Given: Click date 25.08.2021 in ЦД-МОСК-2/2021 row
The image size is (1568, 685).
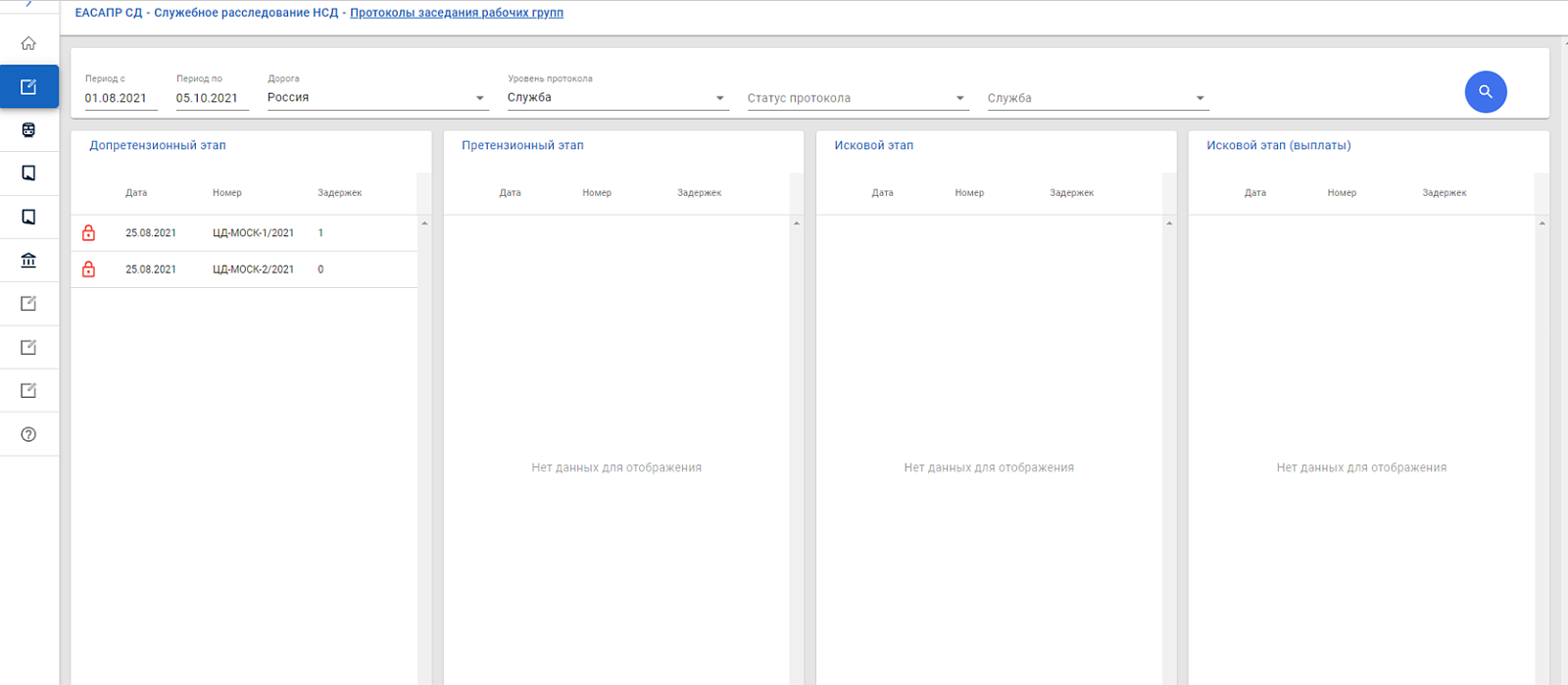Looking at the screenshot, I should [151, 269].
